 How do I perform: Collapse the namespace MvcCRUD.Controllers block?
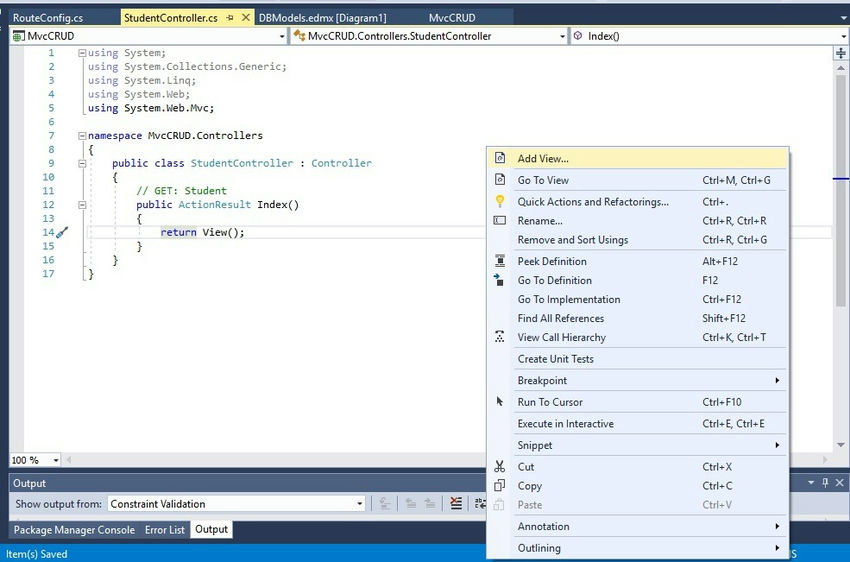click(82, 136)
